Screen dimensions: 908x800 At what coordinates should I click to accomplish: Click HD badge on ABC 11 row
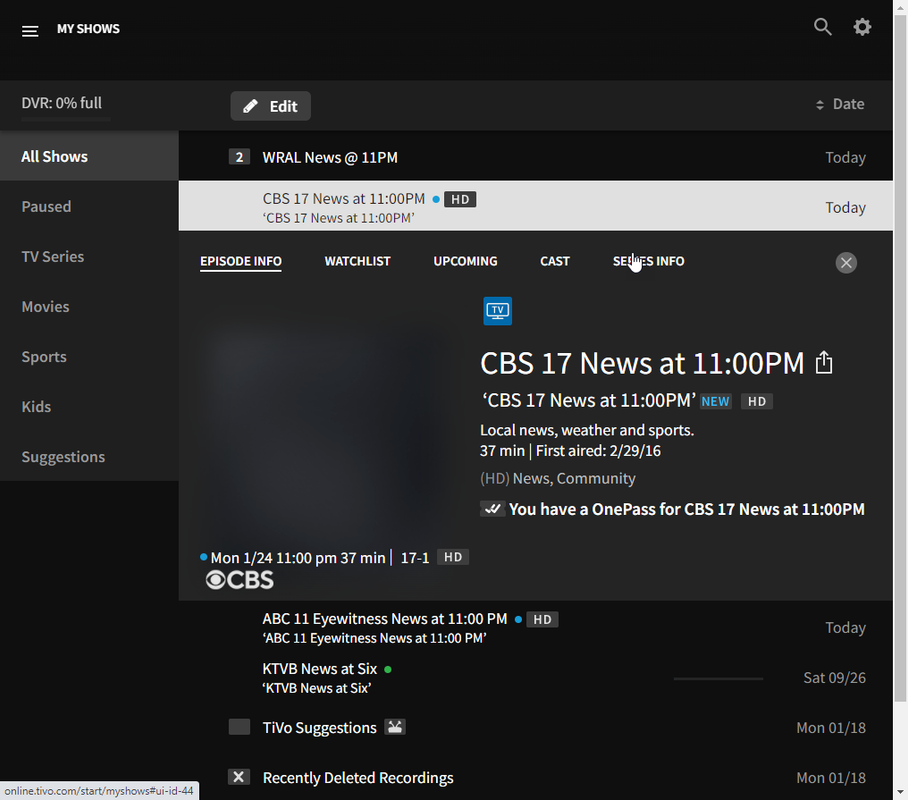[542, 619]
